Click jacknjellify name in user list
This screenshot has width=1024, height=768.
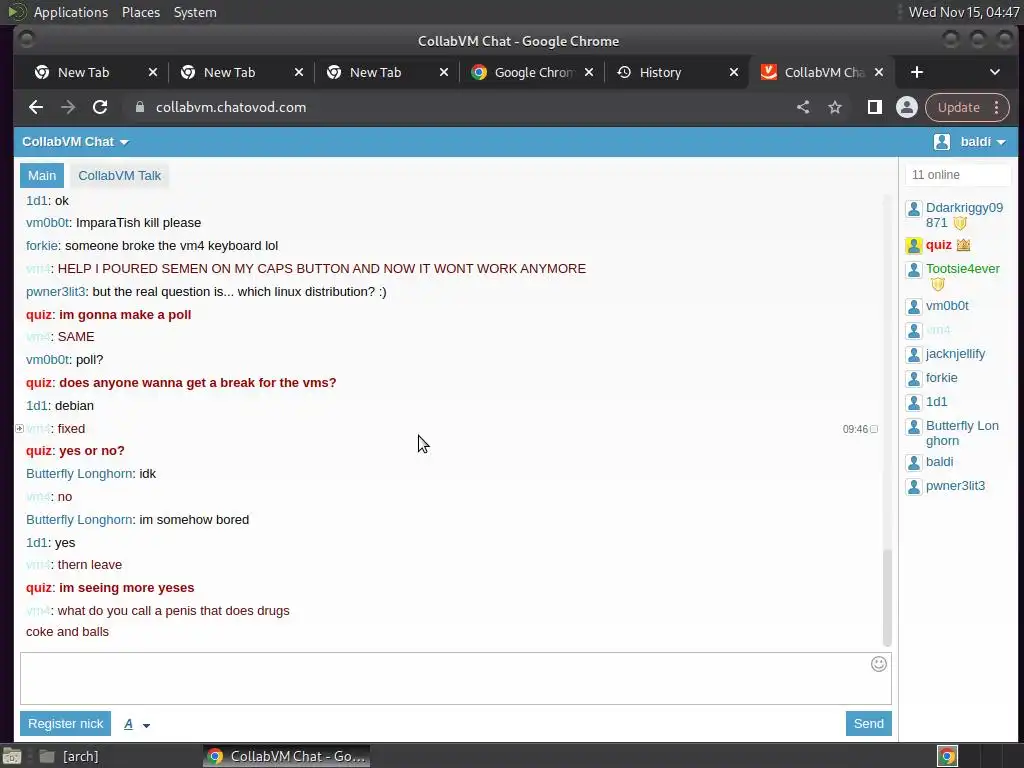coord(955,354)
